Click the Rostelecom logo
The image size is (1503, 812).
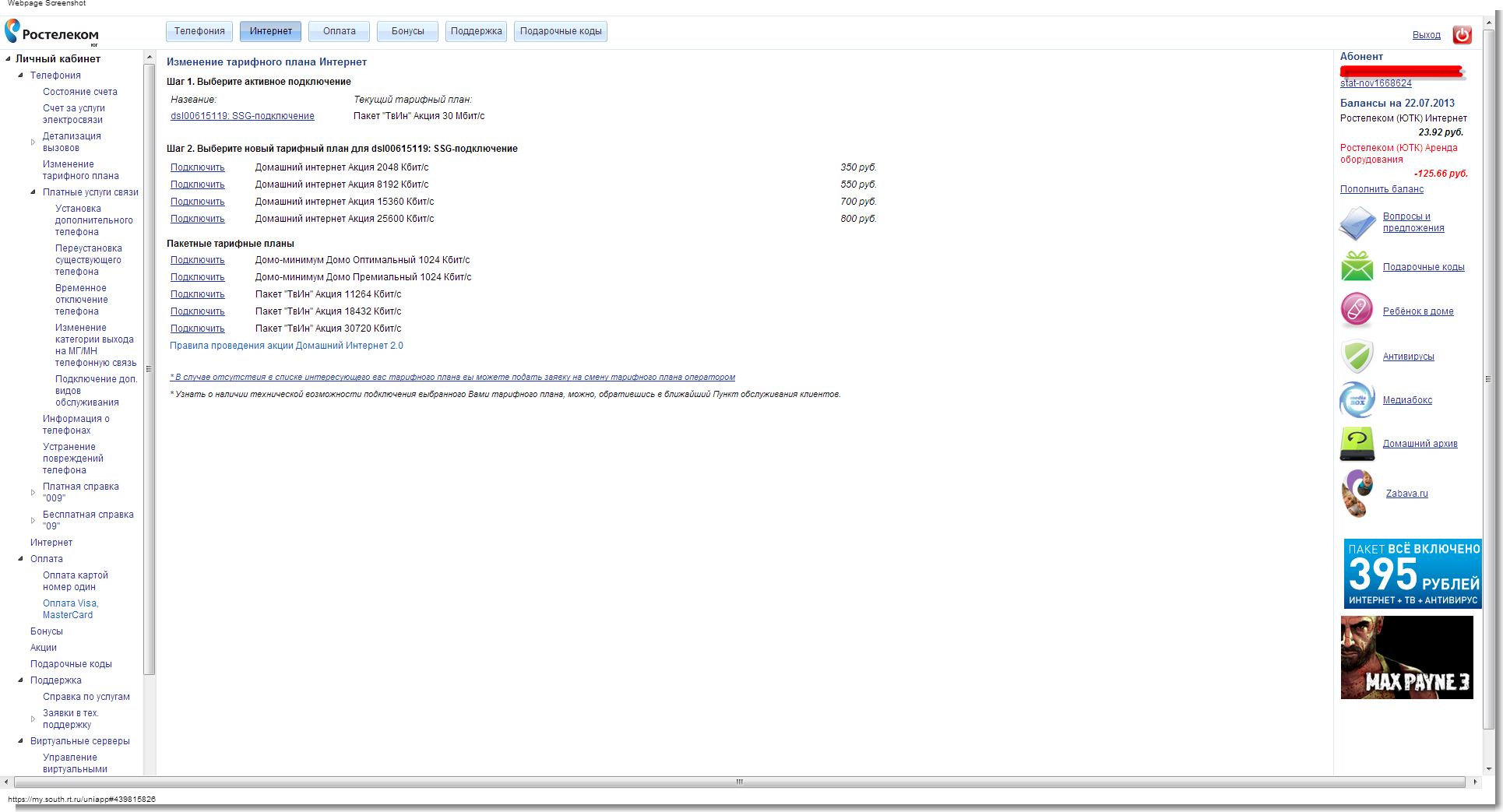[x=51, y=33]
